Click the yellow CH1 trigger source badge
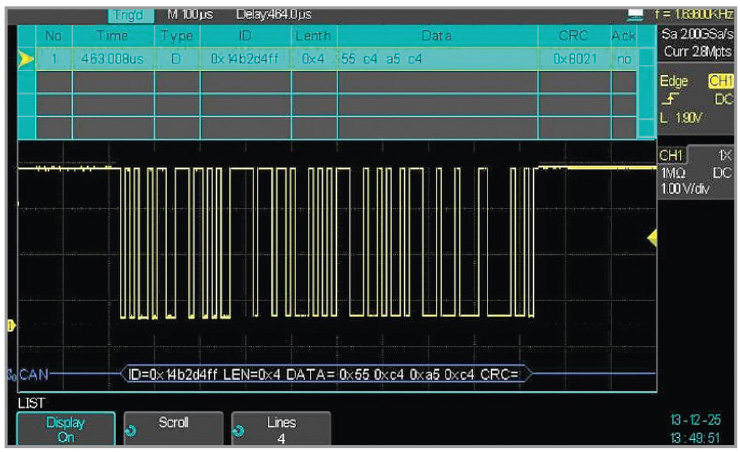This screenshot has width=740, height=452. [x=720, y=80]
